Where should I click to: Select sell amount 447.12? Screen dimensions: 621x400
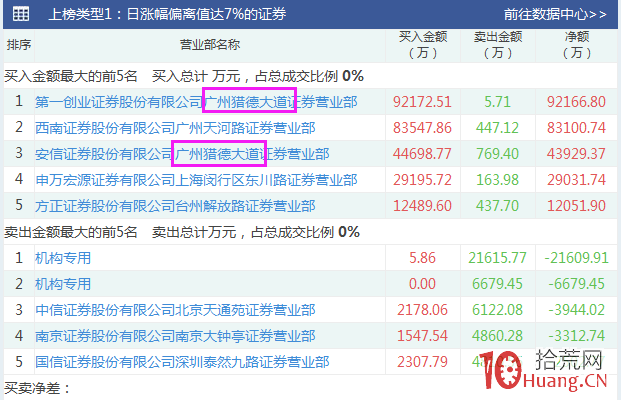[497, 128]
